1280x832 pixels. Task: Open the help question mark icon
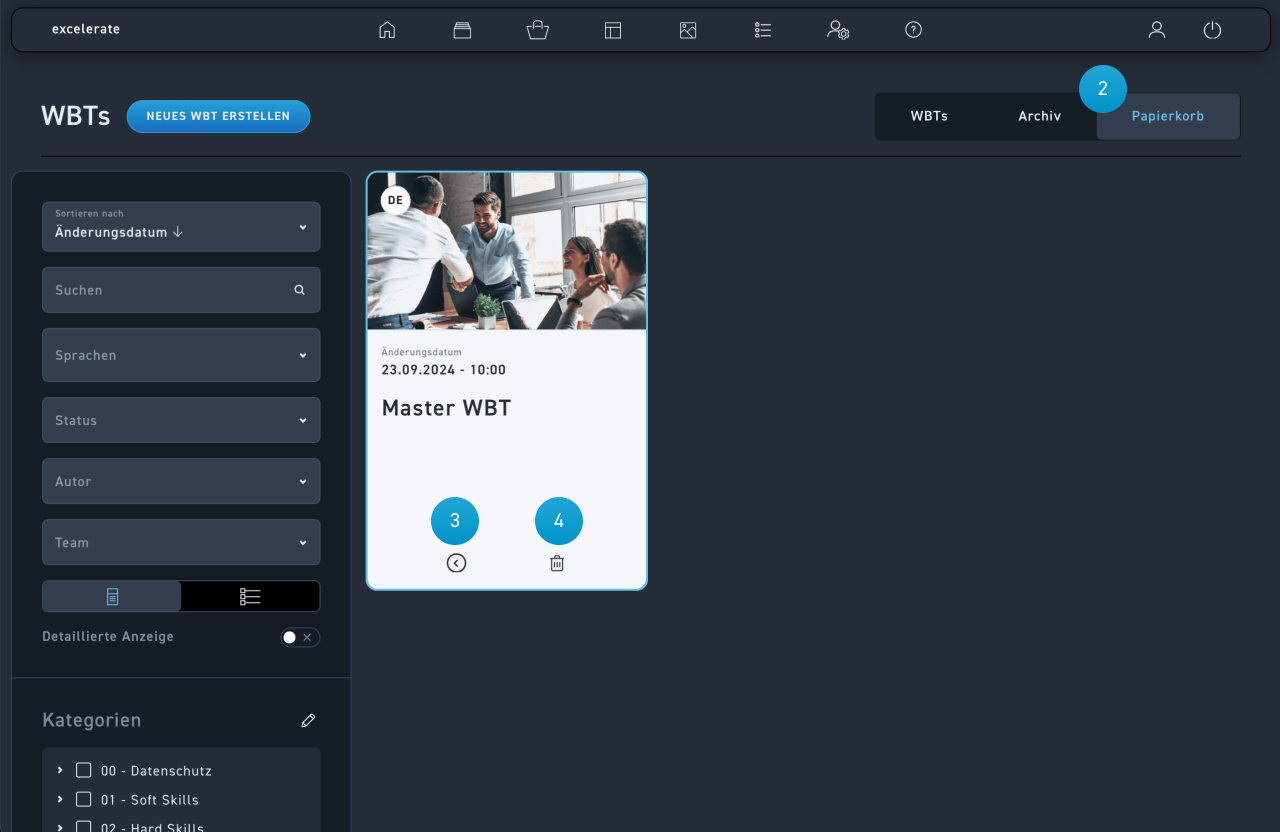click(913, 30)
